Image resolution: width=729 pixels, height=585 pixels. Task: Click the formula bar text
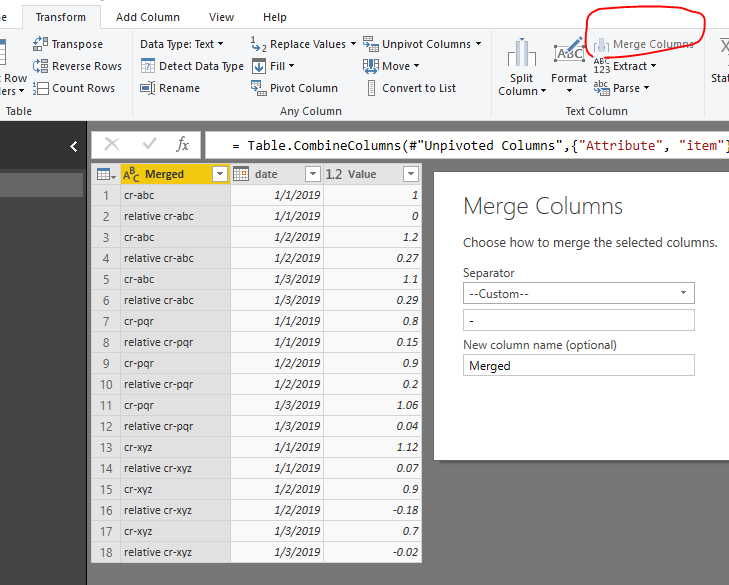coord(478,146)
